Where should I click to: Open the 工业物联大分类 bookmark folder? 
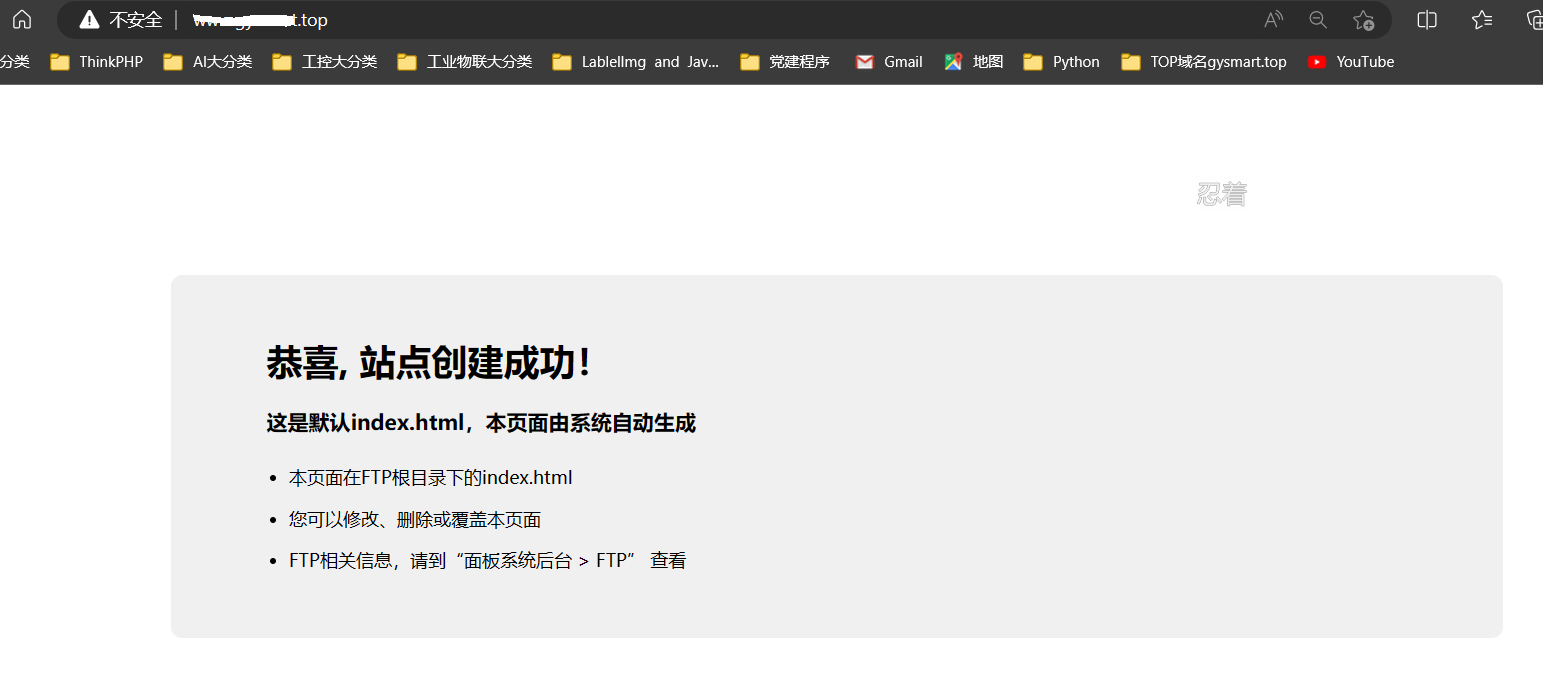pos(465,62)
